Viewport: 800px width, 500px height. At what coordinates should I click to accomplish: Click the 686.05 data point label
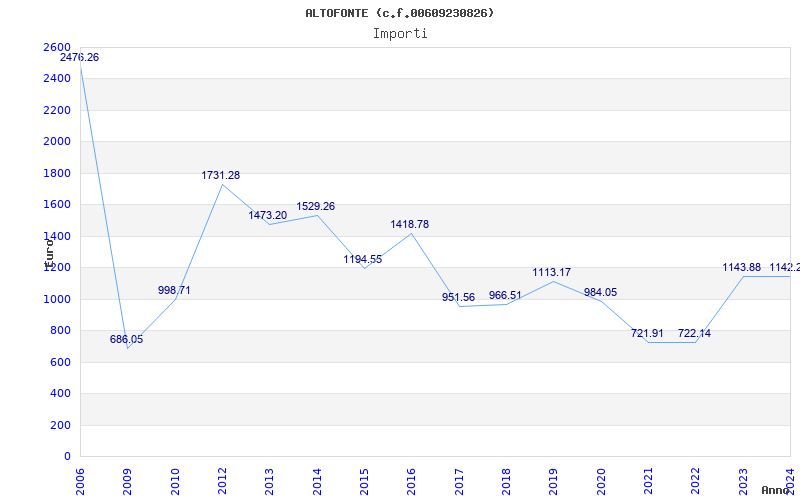(x=126, y=340)
